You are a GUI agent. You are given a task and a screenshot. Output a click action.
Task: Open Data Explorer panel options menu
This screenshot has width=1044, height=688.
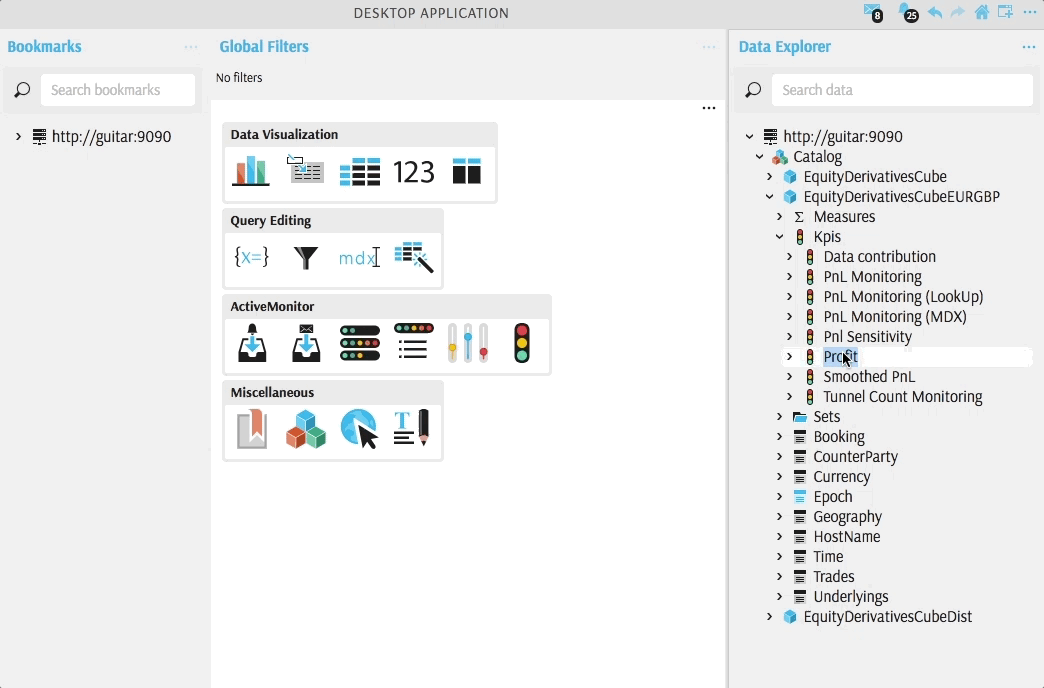[x=1029, y=47]
